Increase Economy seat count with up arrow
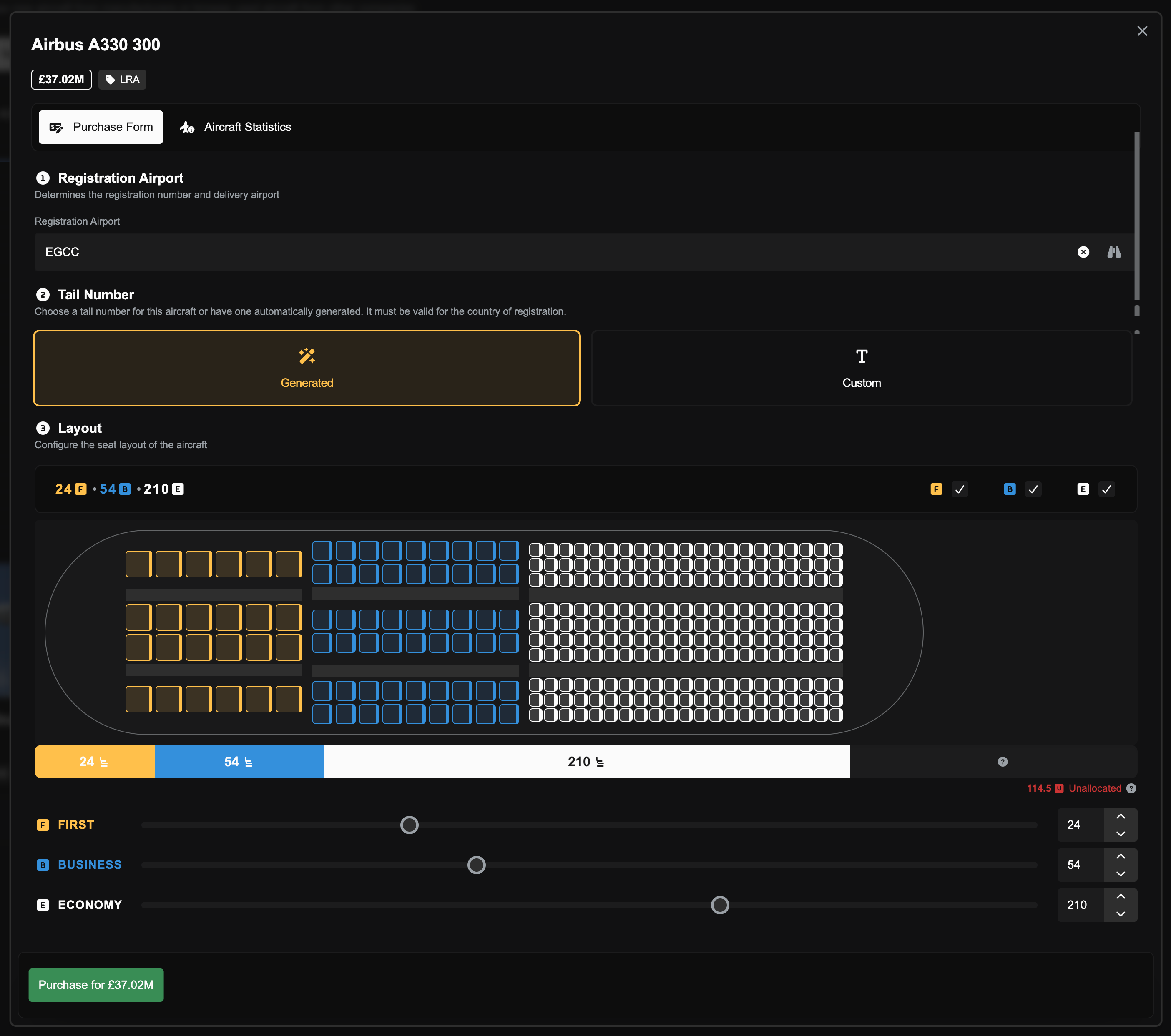The height and width of the screenshot is (1036, 1171). (x=1120, y=896)
